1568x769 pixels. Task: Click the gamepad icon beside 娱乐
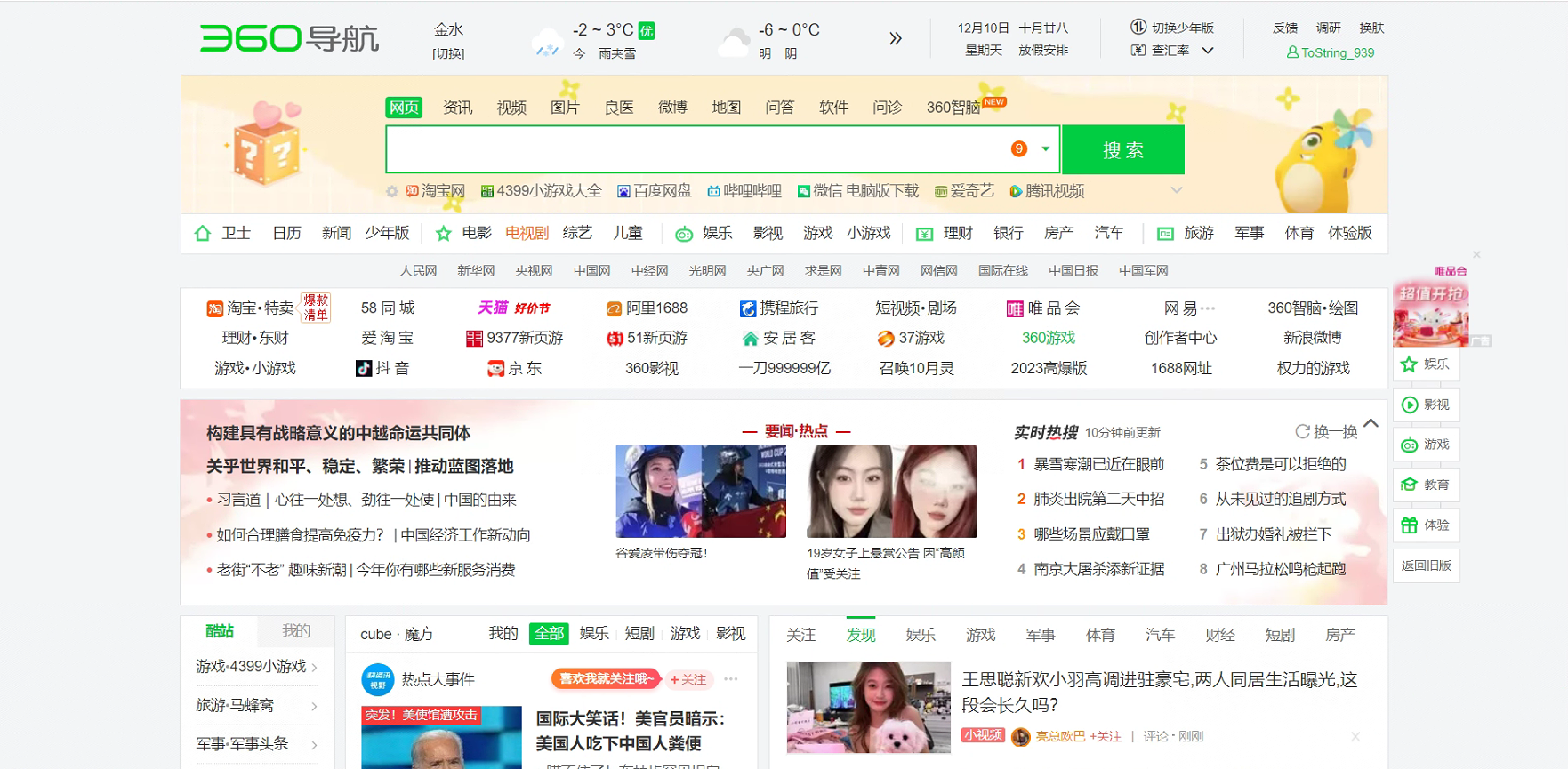point(684,234)
